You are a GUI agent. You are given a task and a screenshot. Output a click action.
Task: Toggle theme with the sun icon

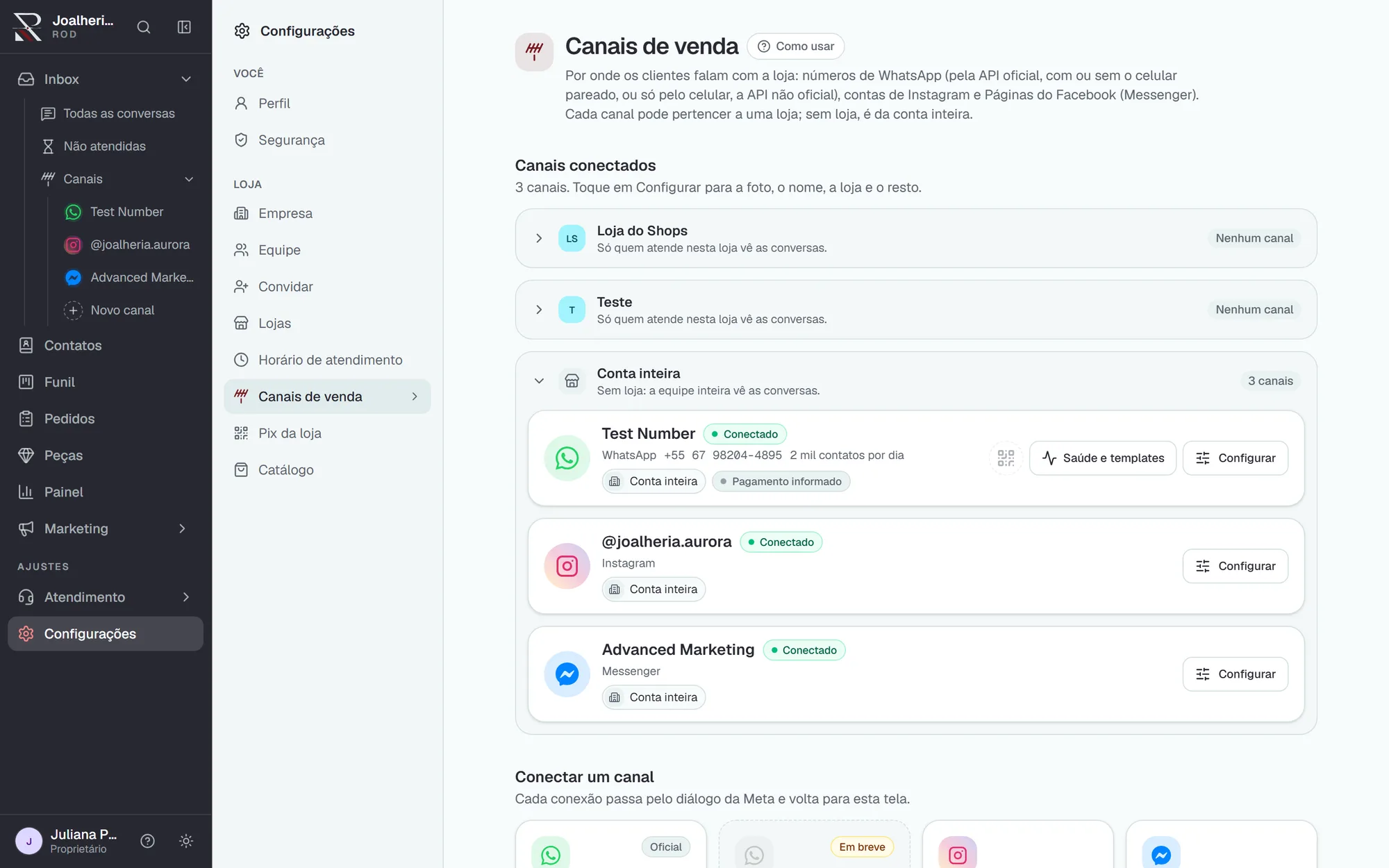186,841
